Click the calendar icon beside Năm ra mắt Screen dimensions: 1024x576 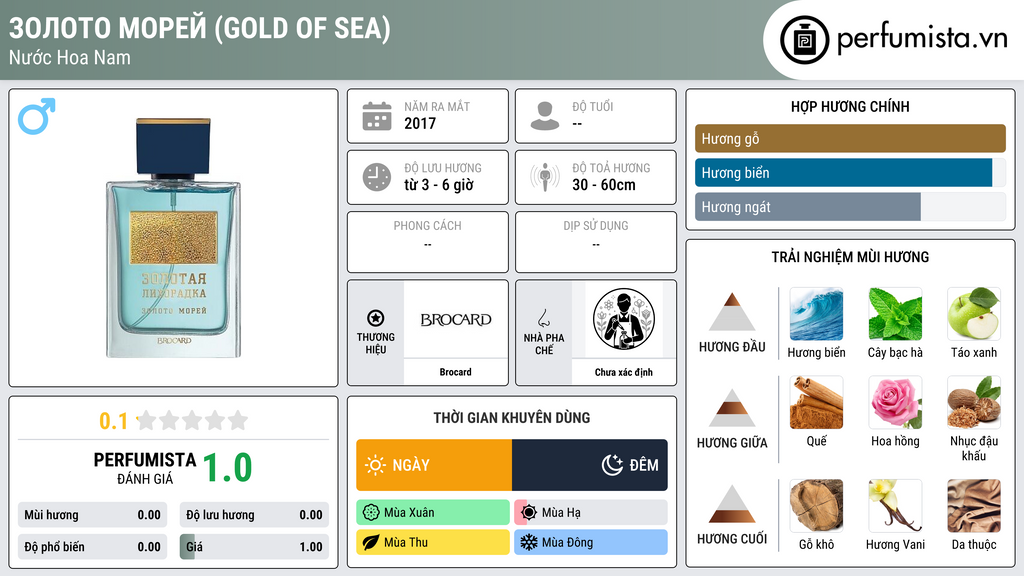coord(377,116)
